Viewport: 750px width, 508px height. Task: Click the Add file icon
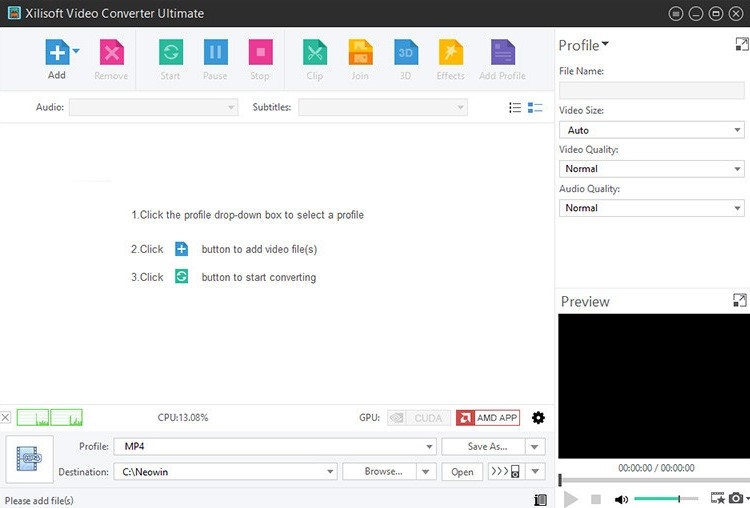point(57,52)
